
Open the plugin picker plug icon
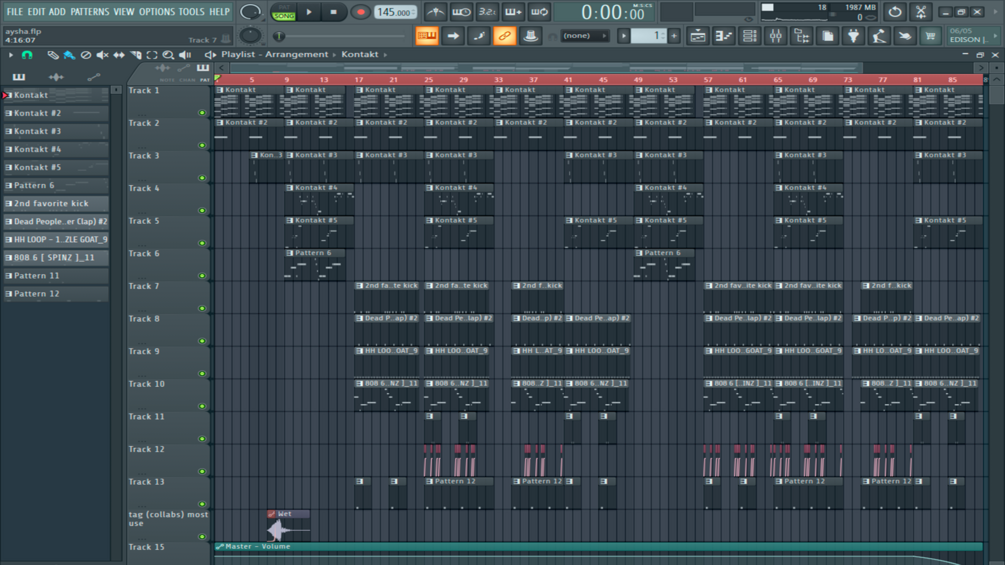(853, 36)
